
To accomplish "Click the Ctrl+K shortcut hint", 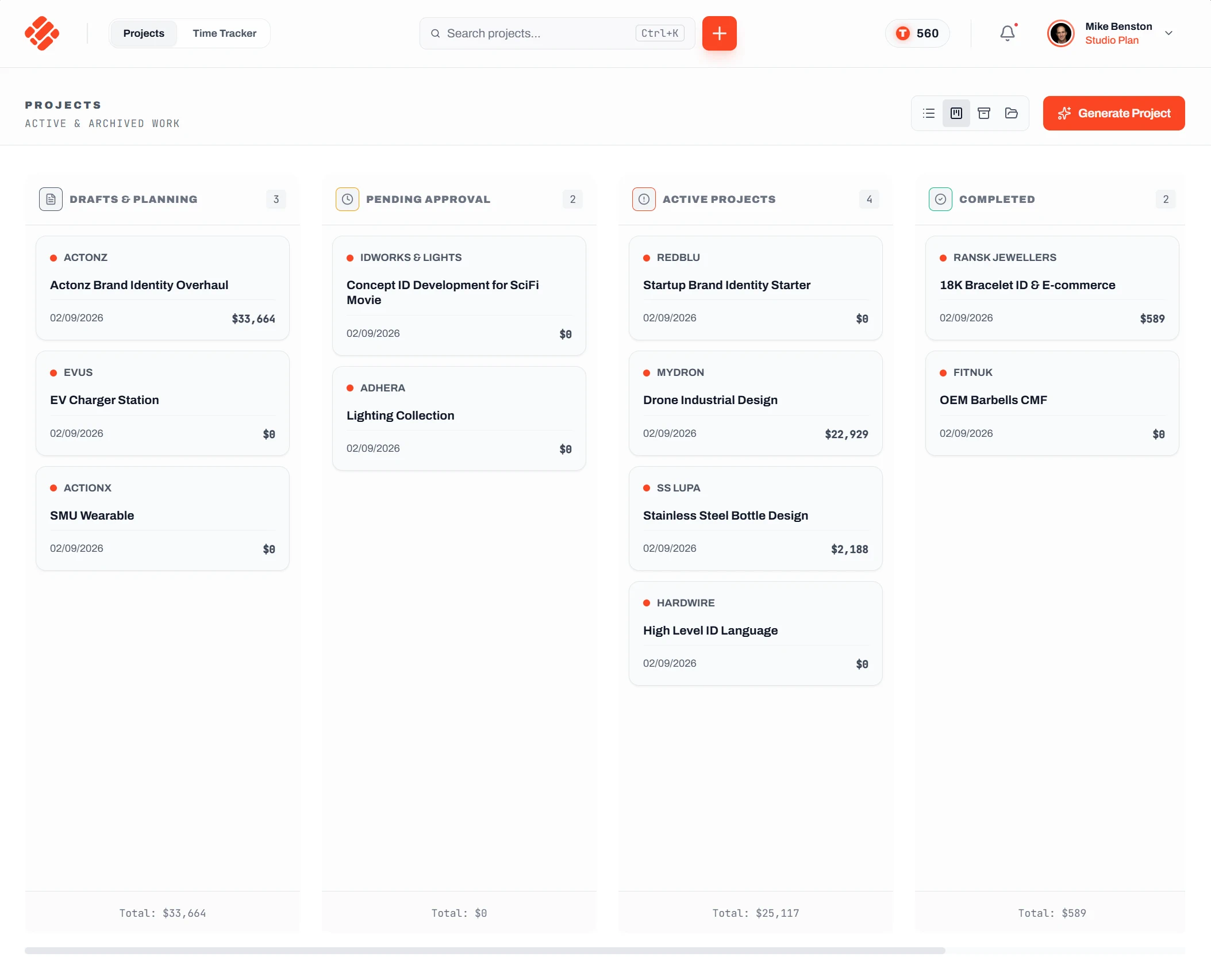I will [x=660, y=33].
